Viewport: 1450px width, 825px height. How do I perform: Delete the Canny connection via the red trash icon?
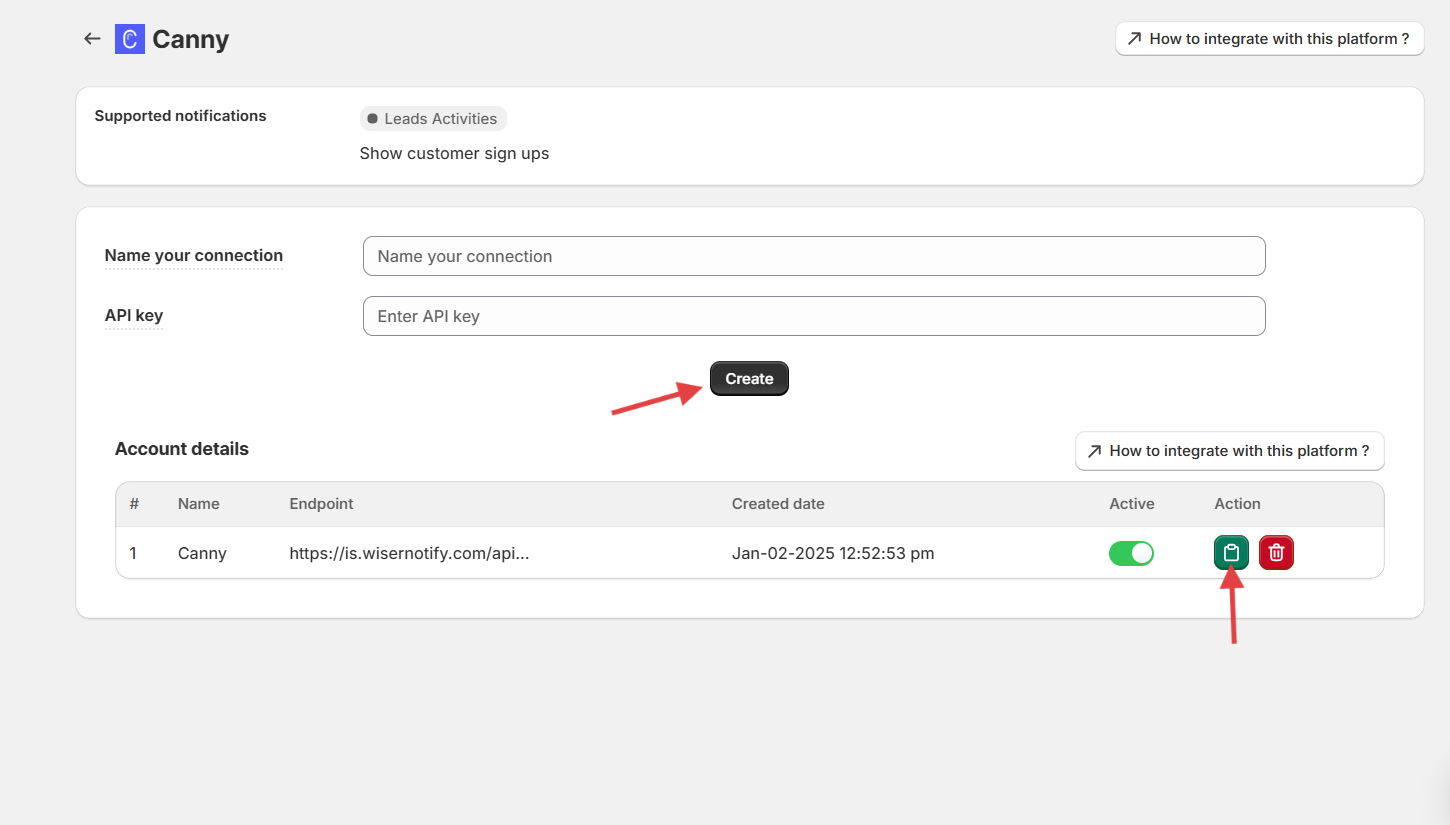point(1276,553)
